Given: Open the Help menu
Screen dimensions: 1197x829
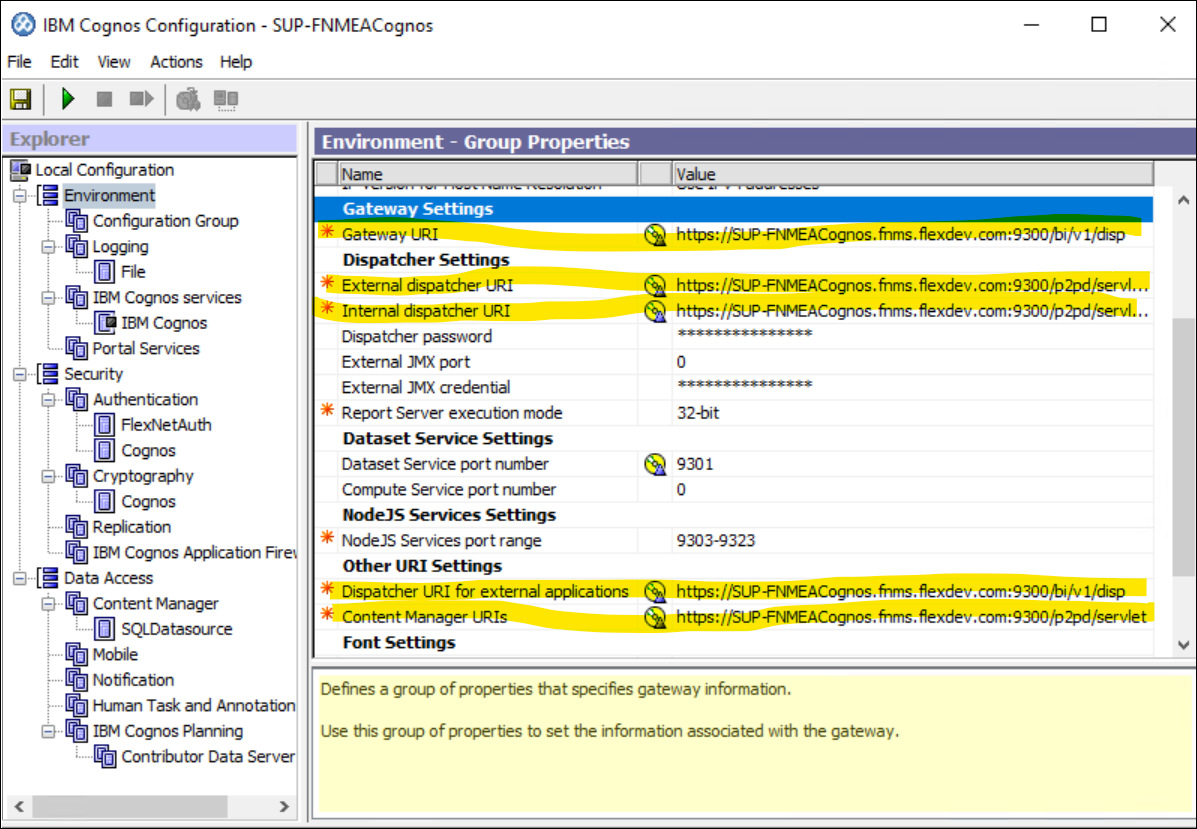Looking at the screenshot, I should tap(236, 62).
